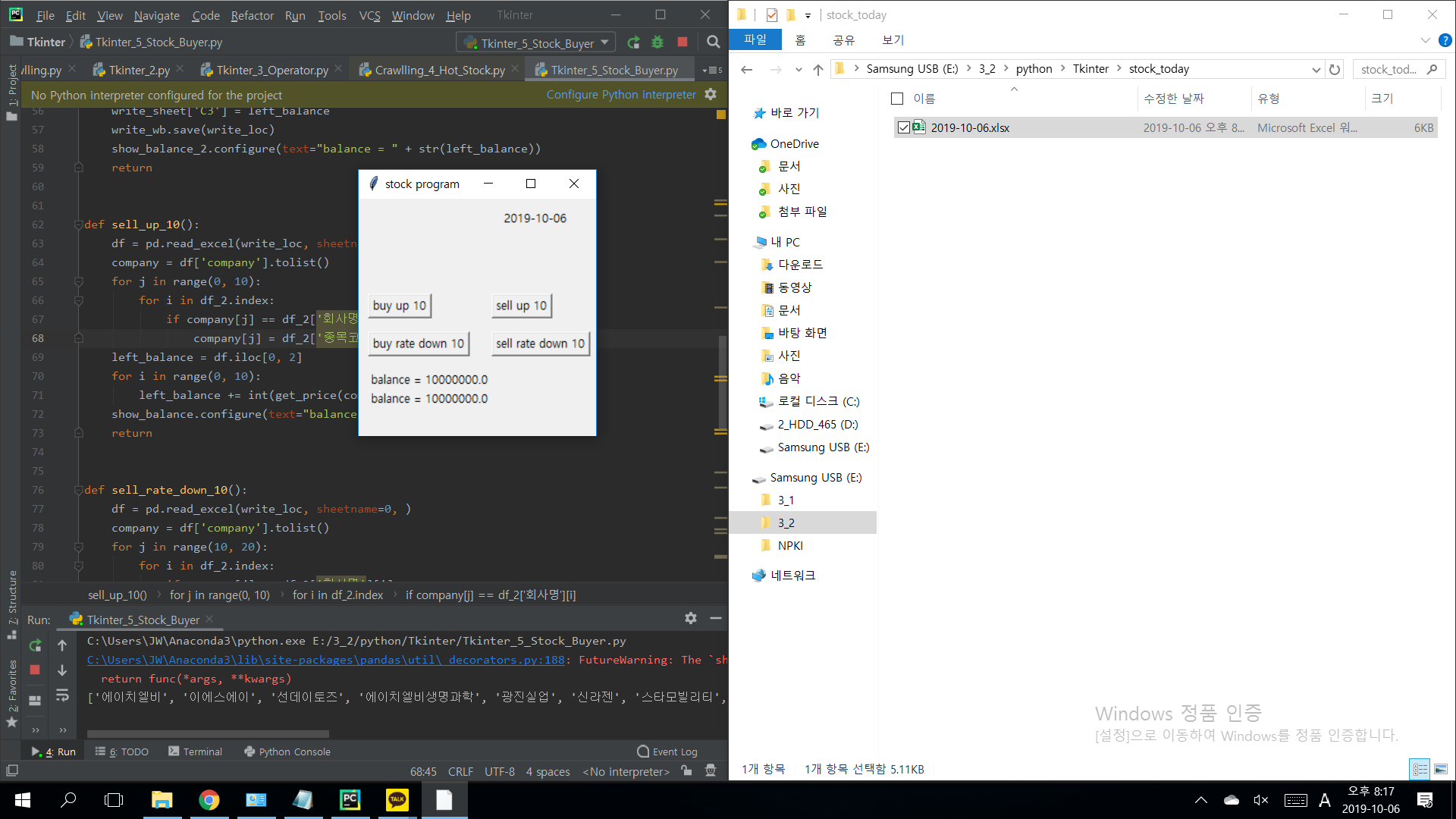
Task: Rerun Tkinter_5_Stock_Buyer in Run panel
Action: (35, 645)
